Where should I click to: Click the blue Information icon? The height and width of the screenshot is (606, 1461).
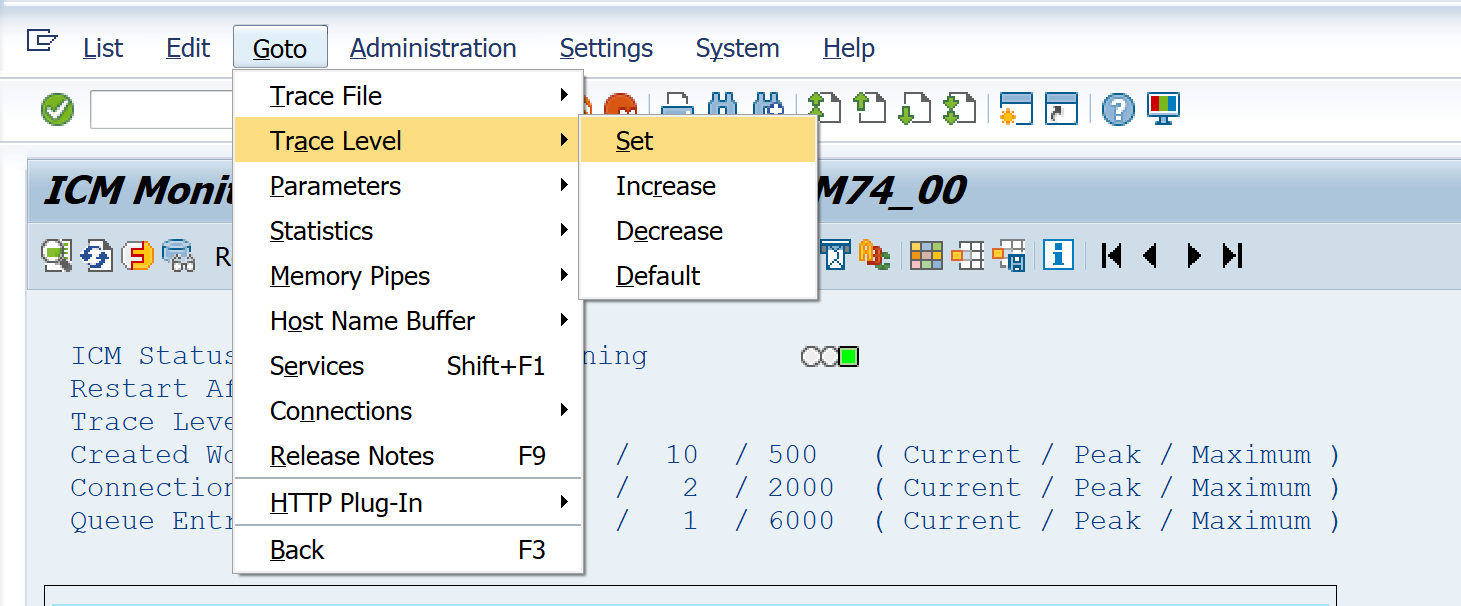tap(1058, 255)
